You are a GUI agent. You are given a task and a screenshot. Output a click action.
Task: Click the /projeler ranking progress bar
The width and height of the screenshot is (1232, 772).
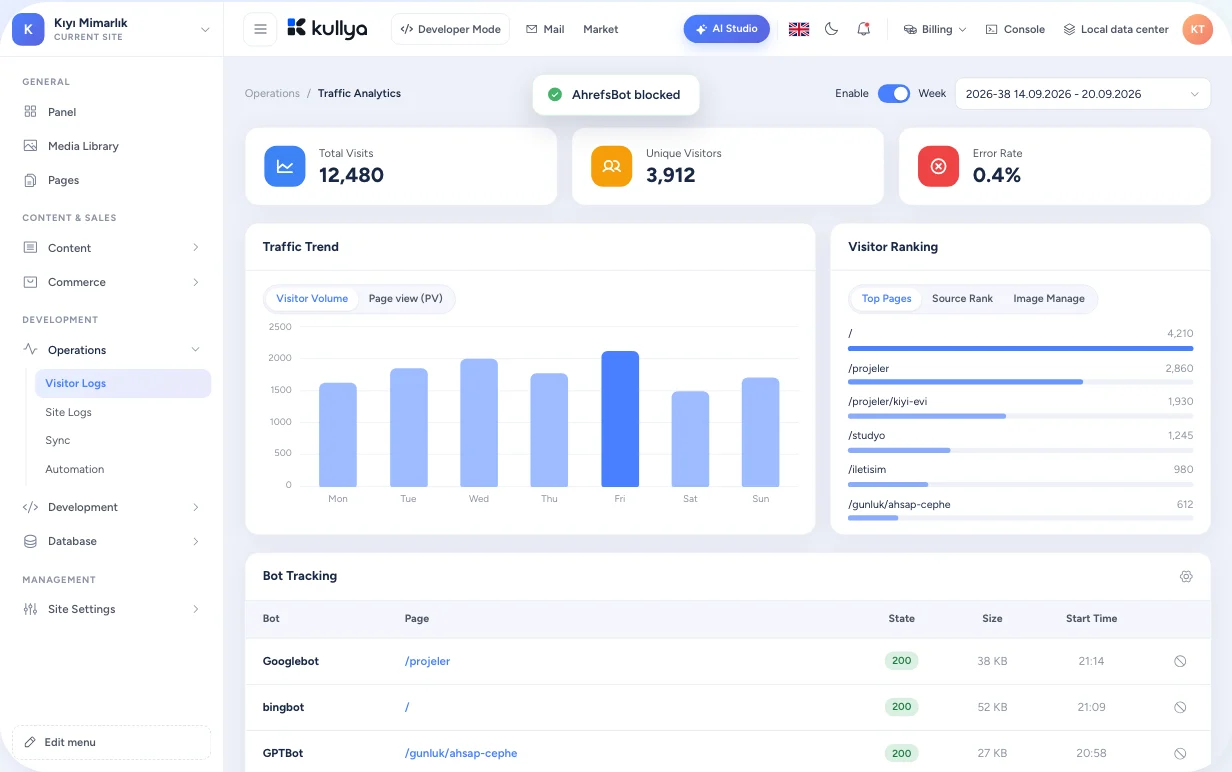1020,382
